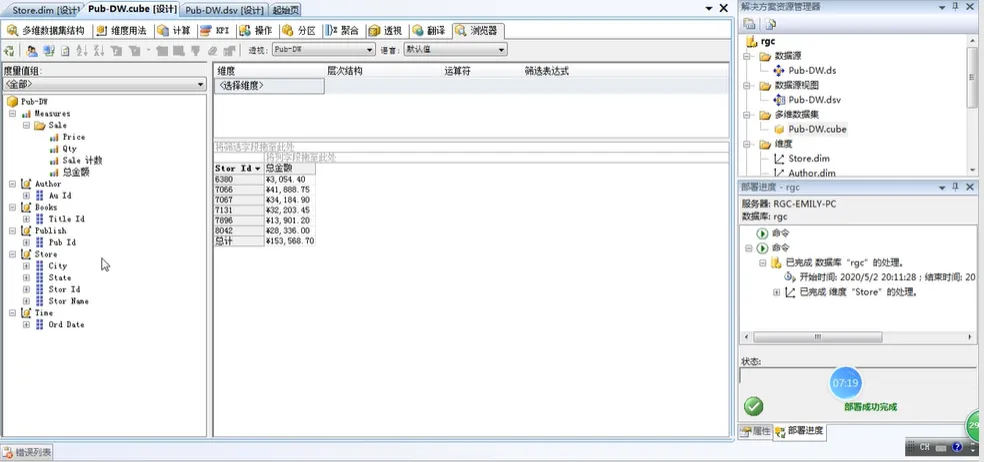
Task: Switch to 操作 tab
Action: coord(256,30)
